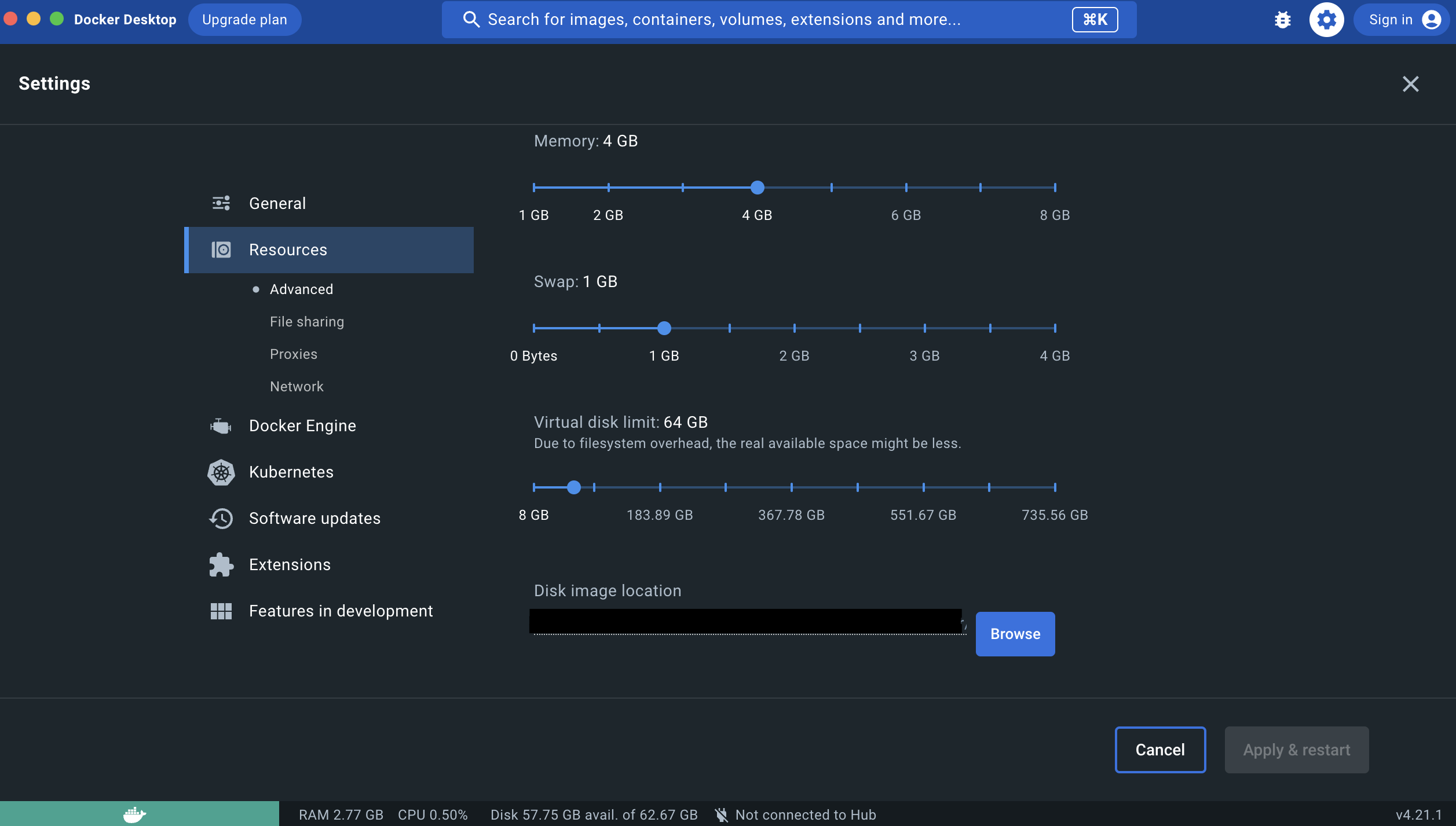Click the settings gear icon in header
The width and height of the screenshot is (1456, 826).
click(x=1326, y=20)
